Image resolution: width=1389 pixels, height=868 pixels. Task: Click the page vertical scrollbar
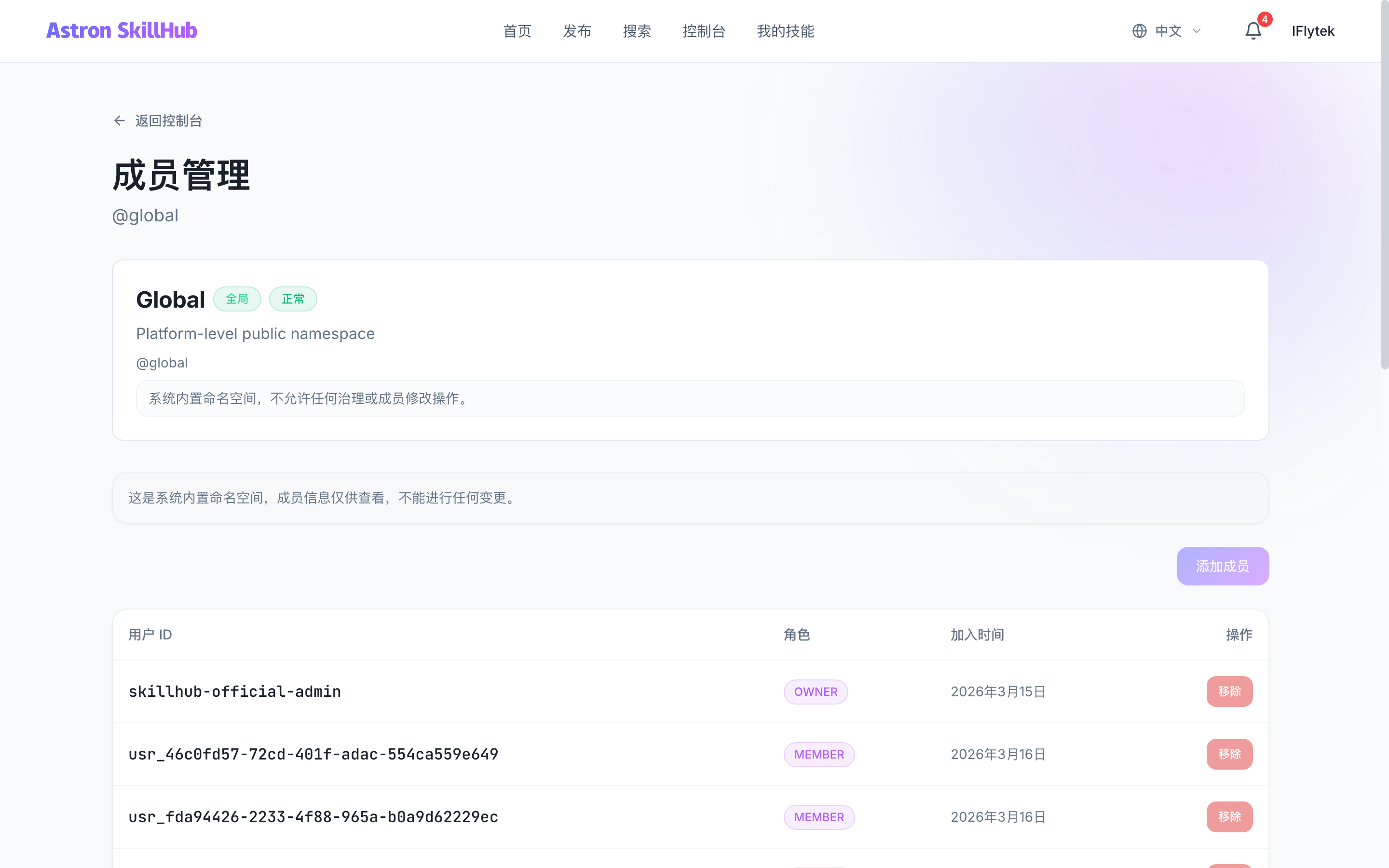(1384, 184)
